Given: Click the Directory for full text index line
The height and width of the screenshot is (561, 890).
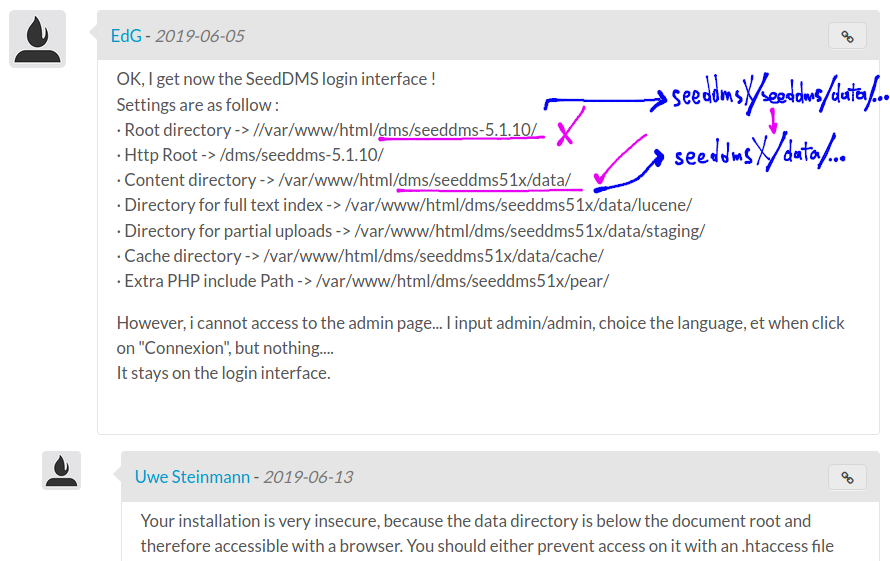Looking at the screenshot, I should (x=404, y=205).
